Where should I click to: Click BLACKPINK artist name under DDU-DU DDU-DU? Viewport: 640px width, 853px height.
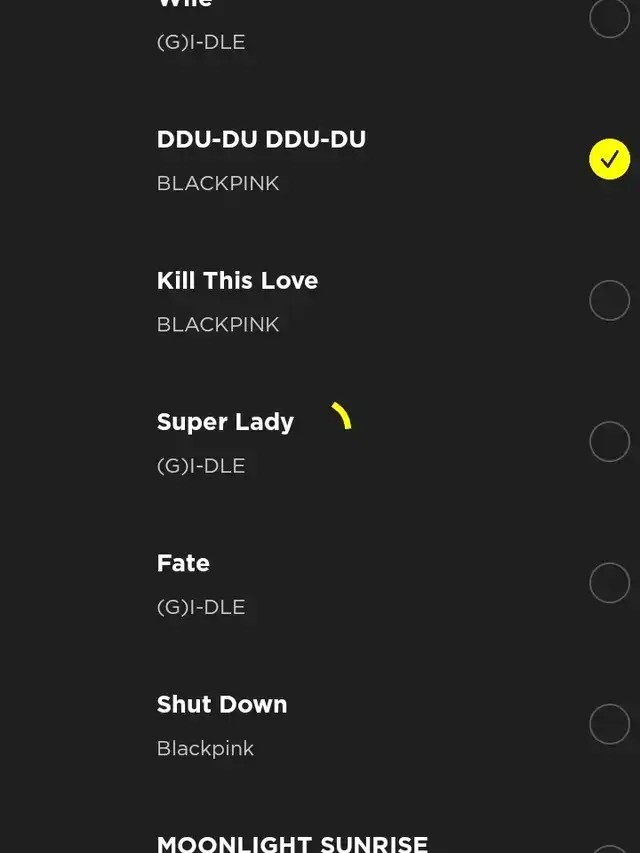(218, 183)
